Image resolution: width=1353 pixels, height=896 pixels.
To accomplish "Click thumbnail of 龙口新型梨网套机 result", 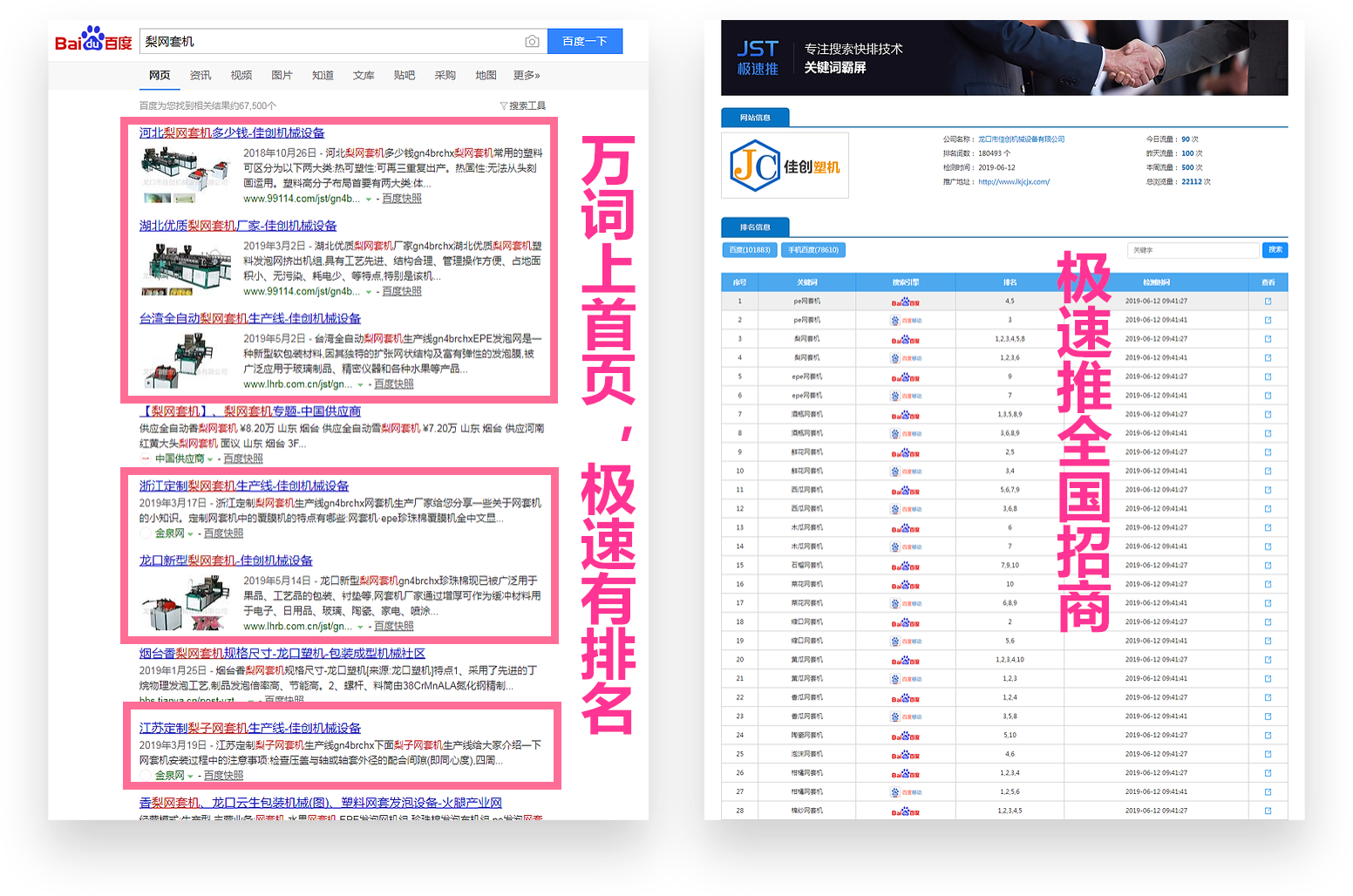I will [186, 604].
